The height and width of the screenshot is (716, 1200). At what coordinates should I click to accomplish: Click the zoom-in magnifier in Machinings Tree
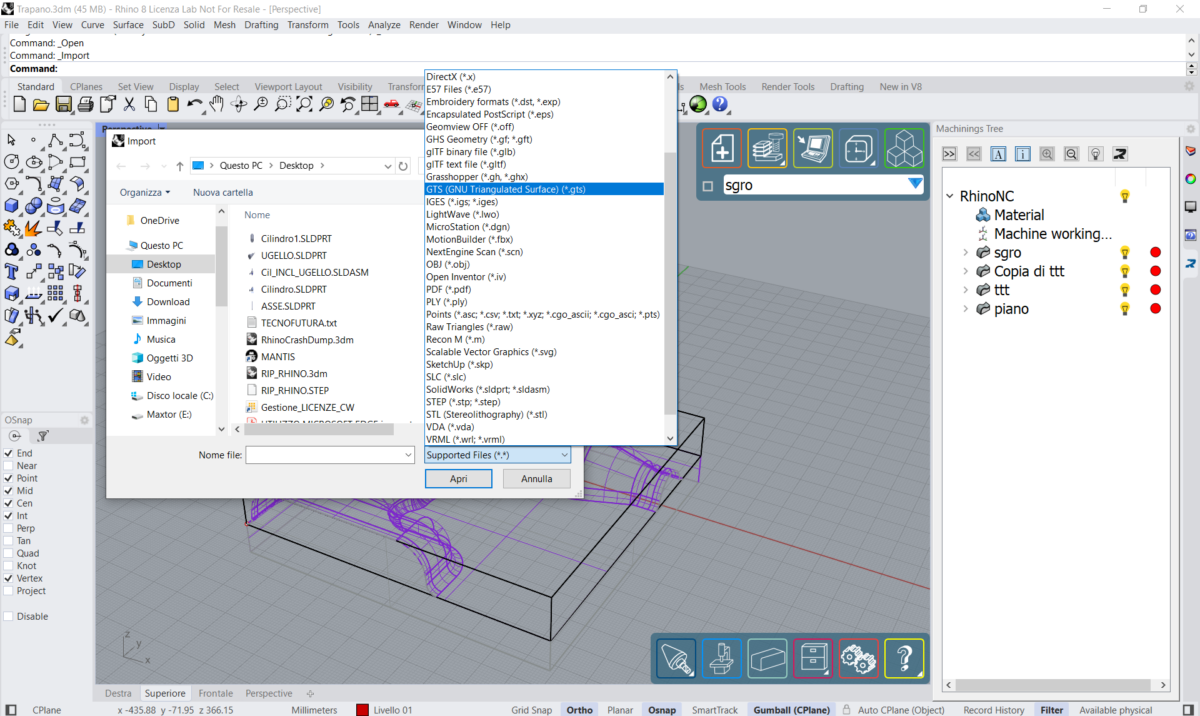pyautogui.click(x=1047, y=154)
